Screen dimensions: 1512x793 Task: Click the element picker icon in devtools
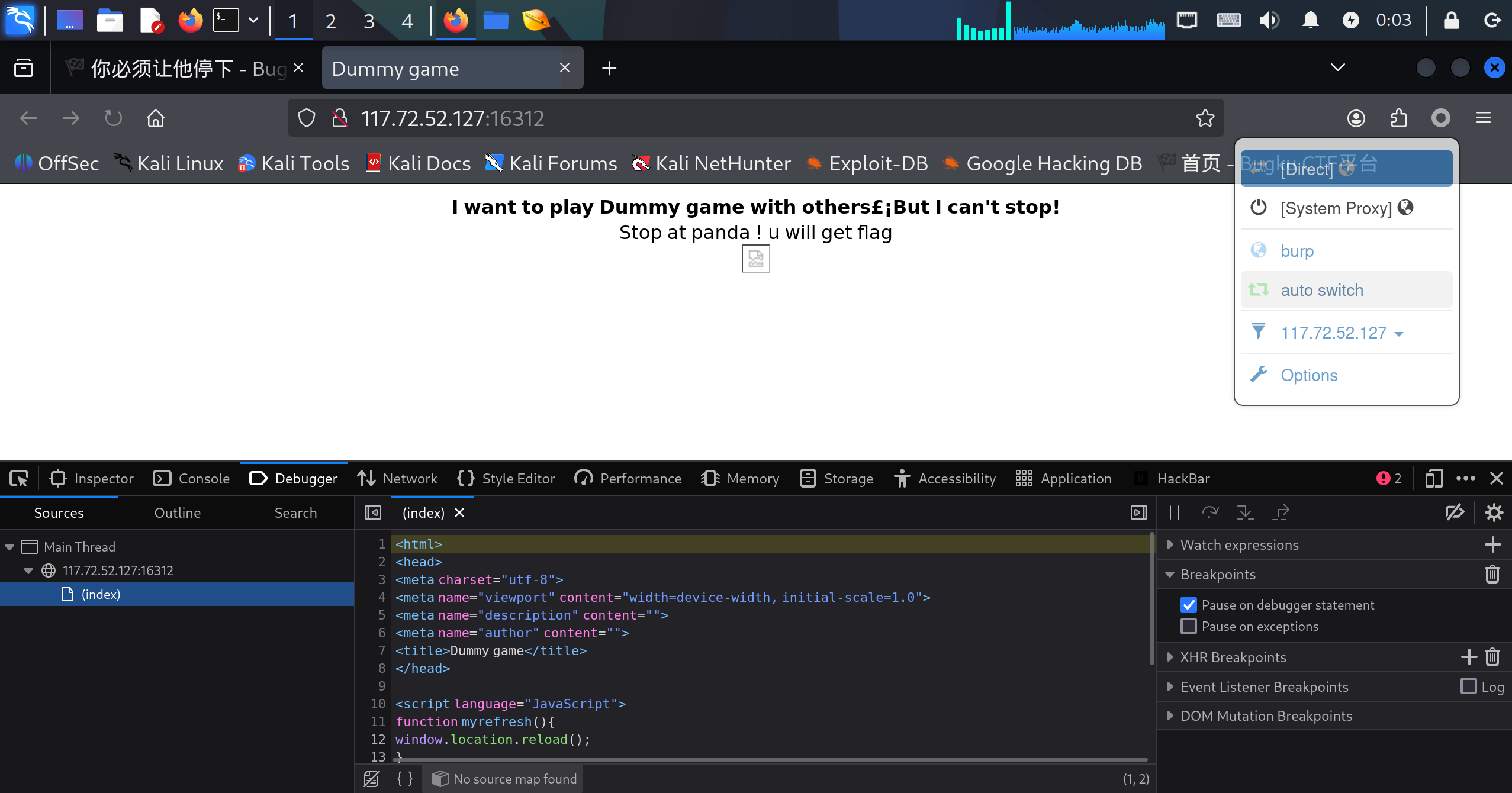[19, 478]
